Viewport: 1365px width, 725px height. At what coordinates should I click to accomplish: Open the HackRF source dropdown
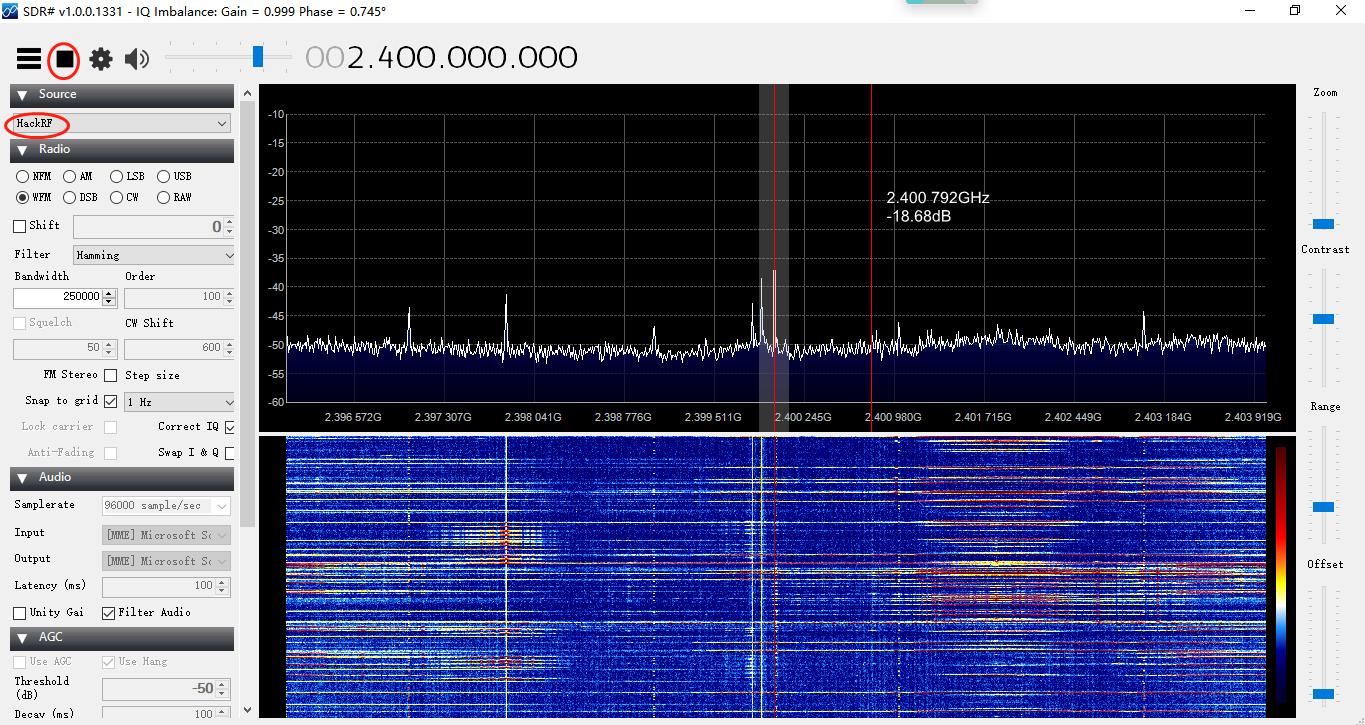(122, 124)
